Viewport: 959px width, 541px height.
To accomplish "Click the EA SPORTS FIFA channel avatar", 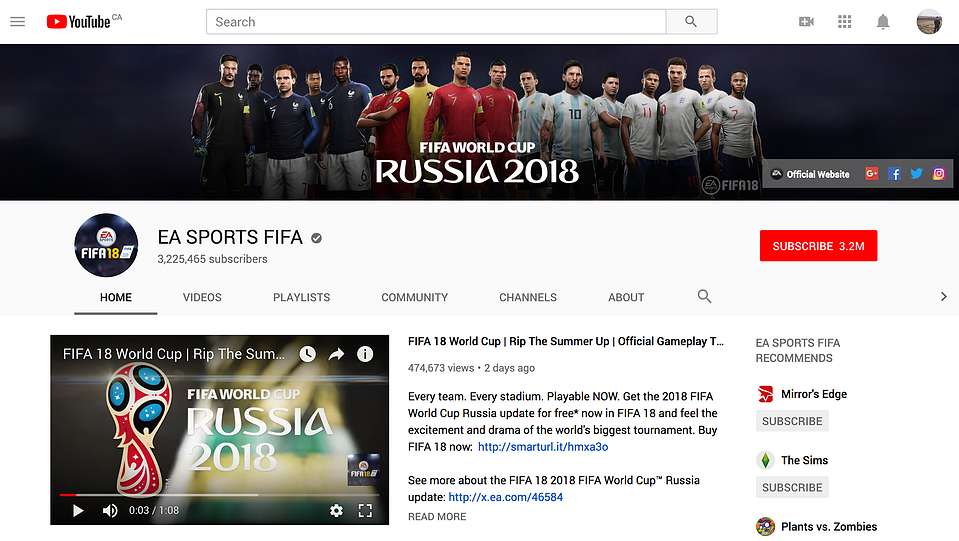I will [x=106, y=245].
